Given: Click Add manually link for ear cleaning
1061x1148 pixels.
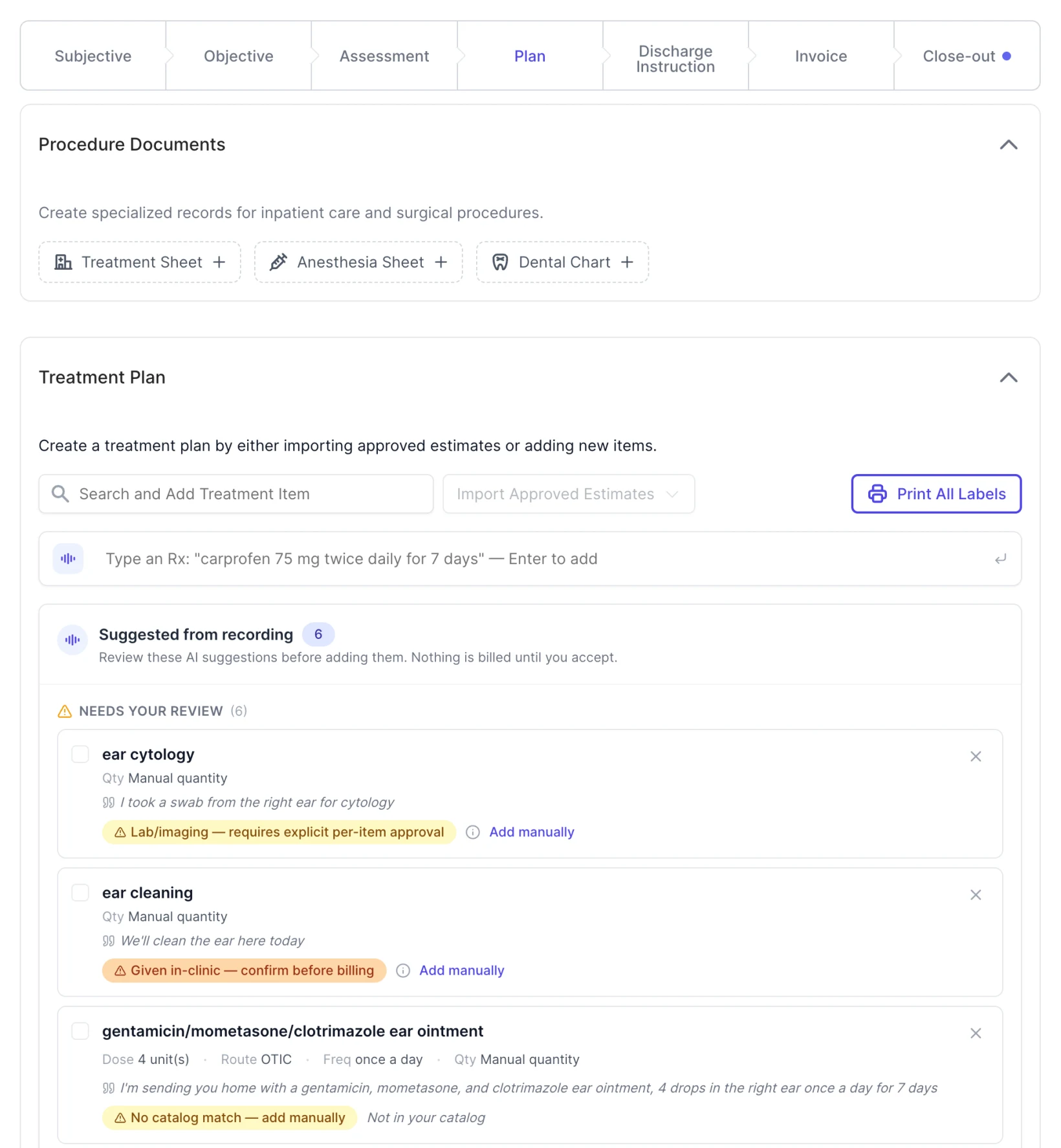Looking at the screenshot, I should coord(462,971).
